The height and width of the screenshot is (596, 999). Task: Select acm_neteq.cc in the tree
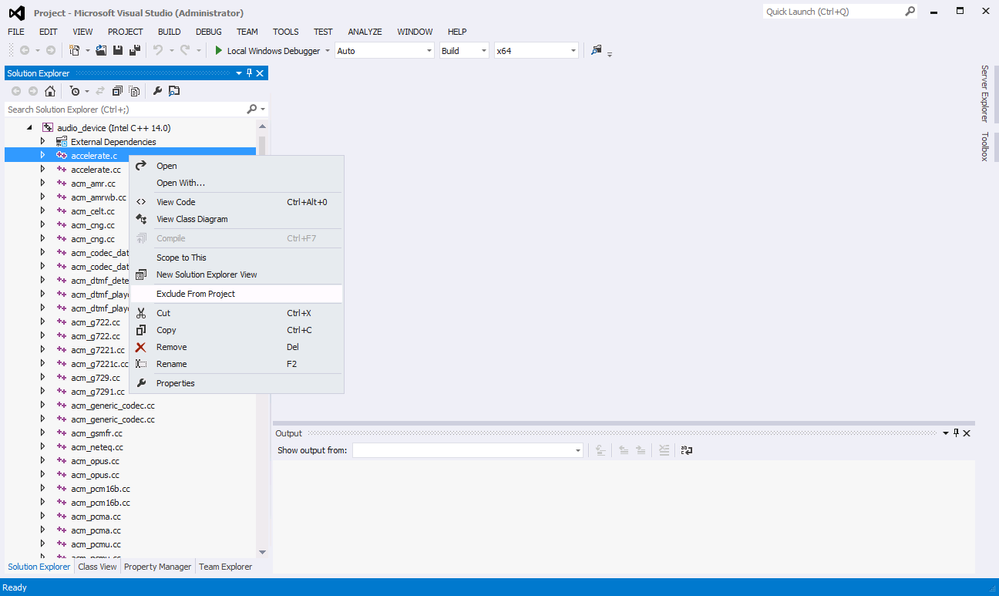[x=97, y=447]
